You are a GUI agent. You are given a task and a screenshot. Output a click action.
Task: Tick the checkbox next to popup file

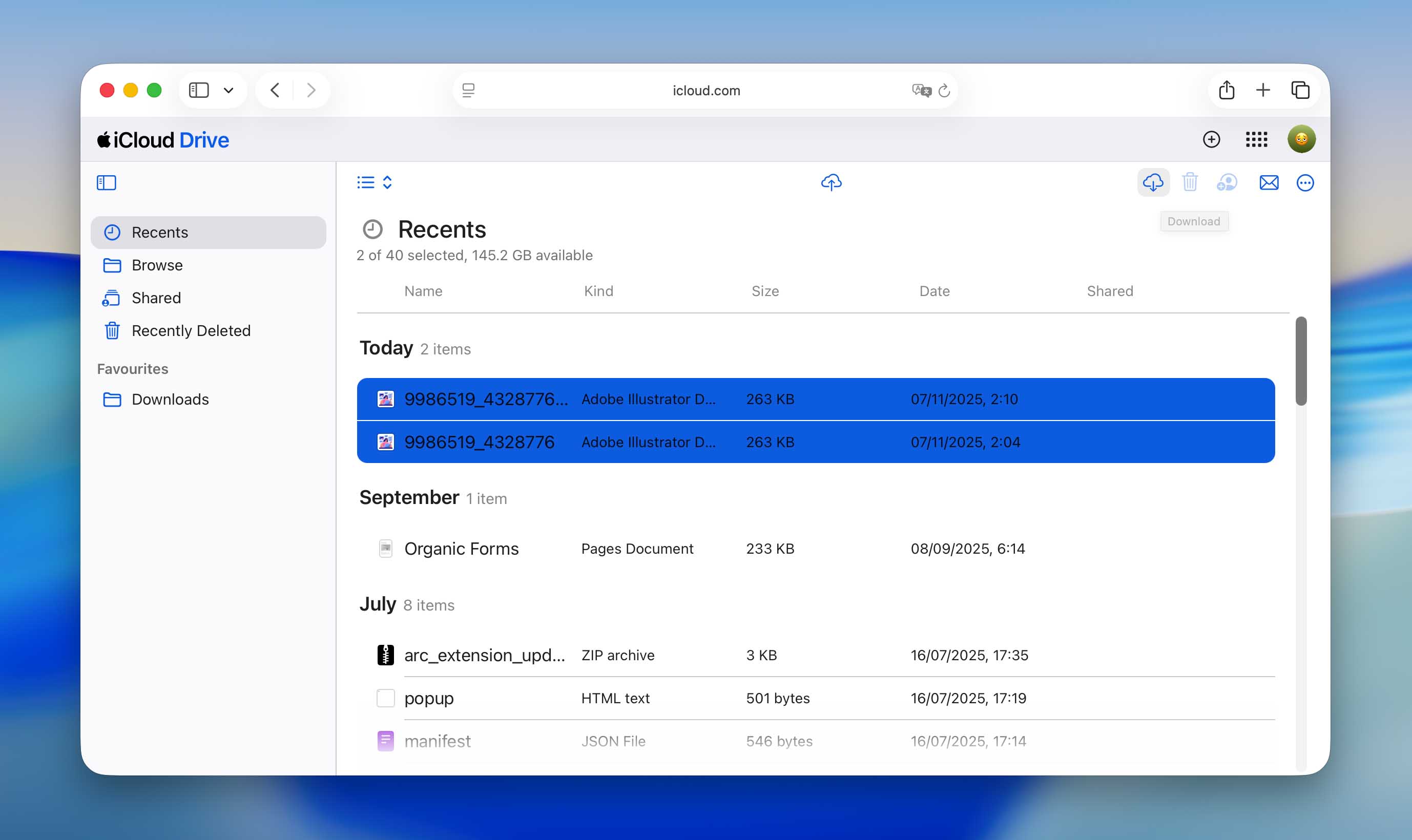click(x=385, y=698)
